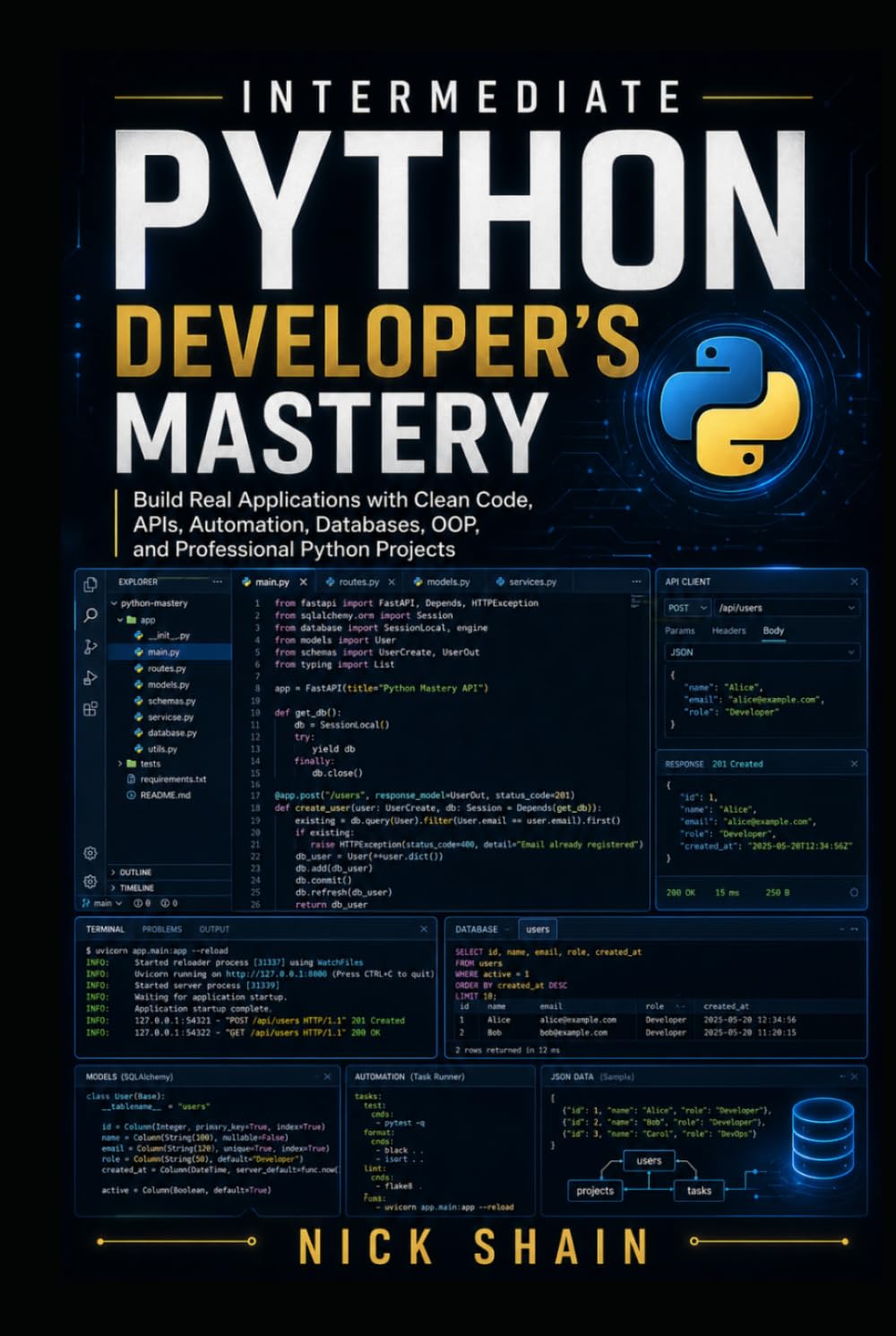Image resolution: width=896 pixels, height=1336 pixels.
Task: Collapse the app folder in Explorer
Action: (120, 619)
